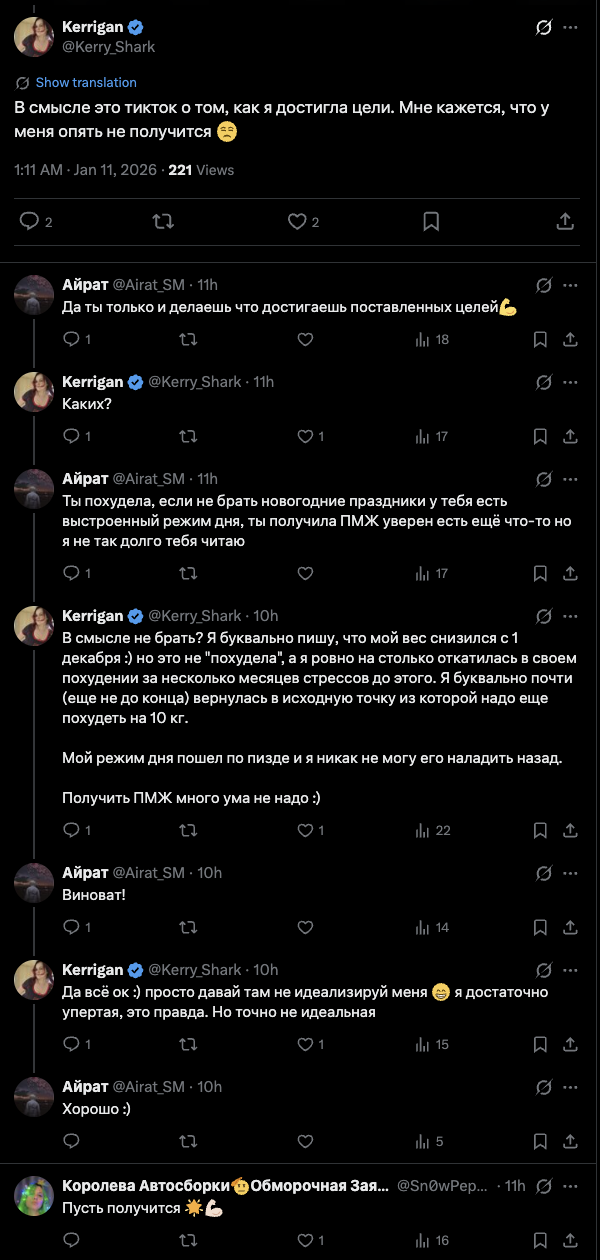Open more options on Королева Автосборки reply
600x1260 pixels.
tap(570, 1186)
